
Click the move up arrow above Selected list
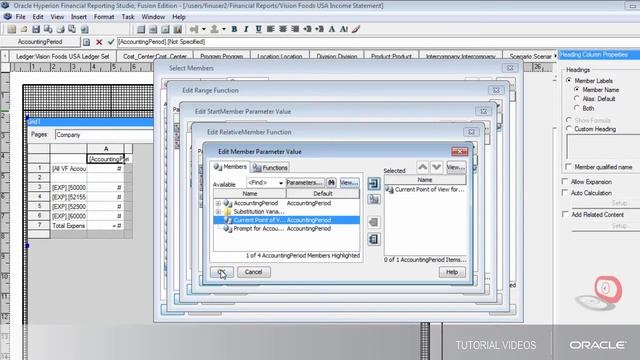pos(423,167)
